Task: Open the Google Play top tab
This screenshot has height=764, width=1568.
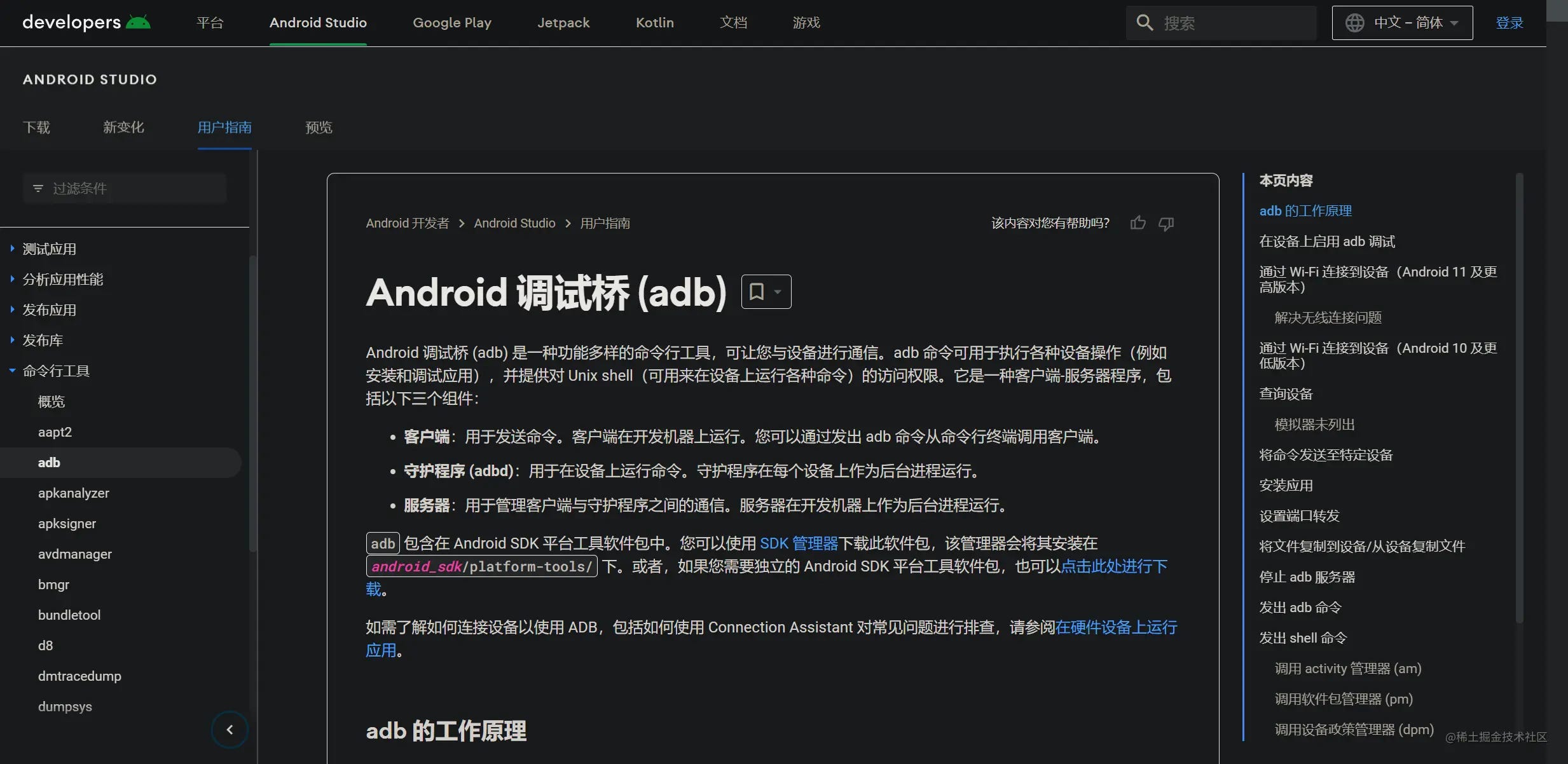Action: tap(452, 23)
